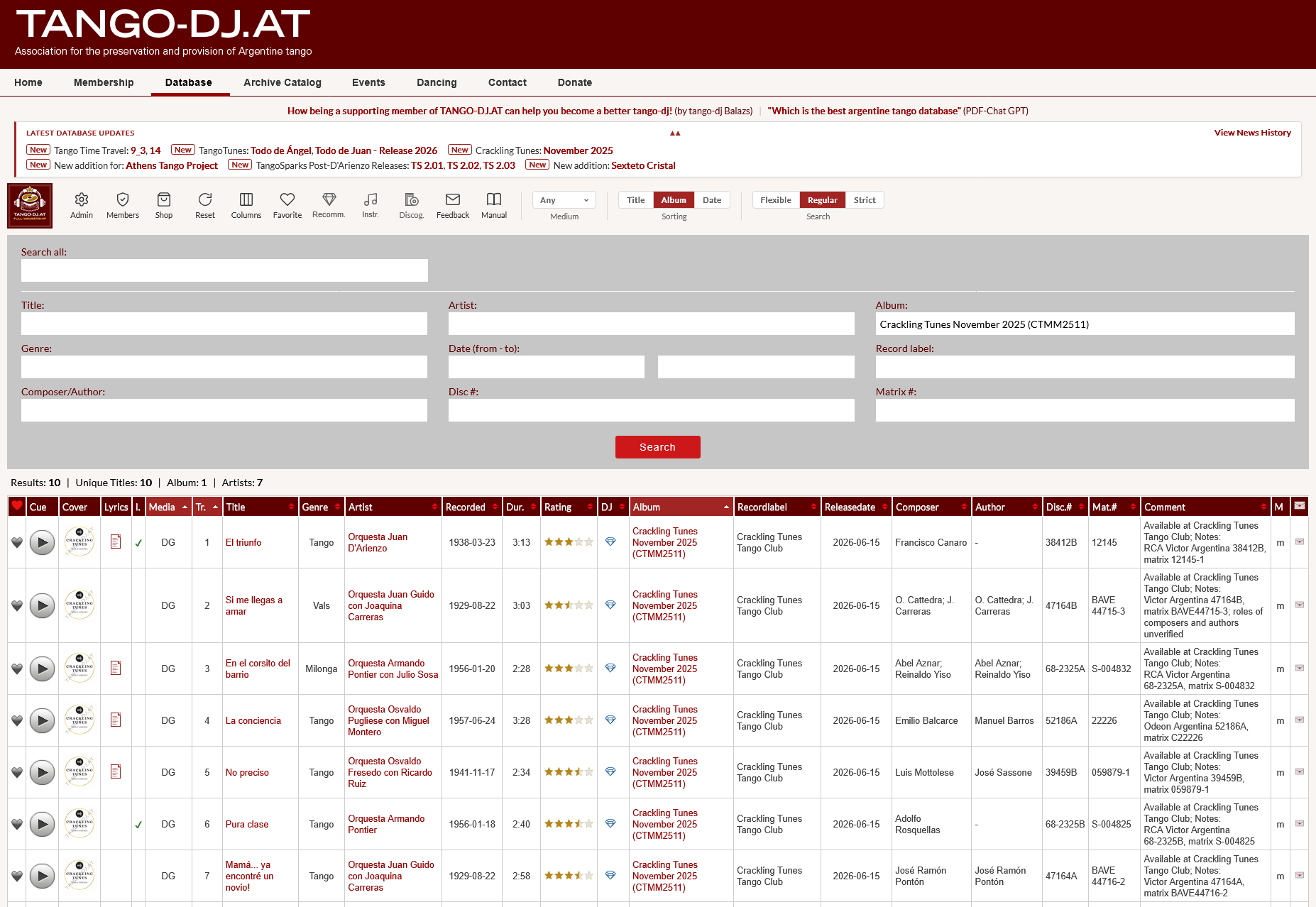This screenshot has height=907, width=1316.
Task: Favorite the Si me llegas a amar heart
Action: pos(17,606)
